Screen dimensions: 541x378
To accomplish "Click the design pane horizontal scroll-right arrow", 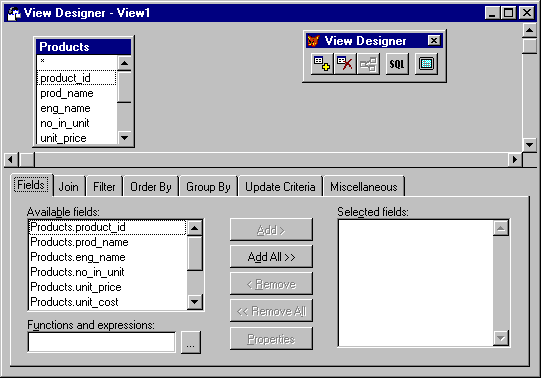I will (x=515, y=160).
